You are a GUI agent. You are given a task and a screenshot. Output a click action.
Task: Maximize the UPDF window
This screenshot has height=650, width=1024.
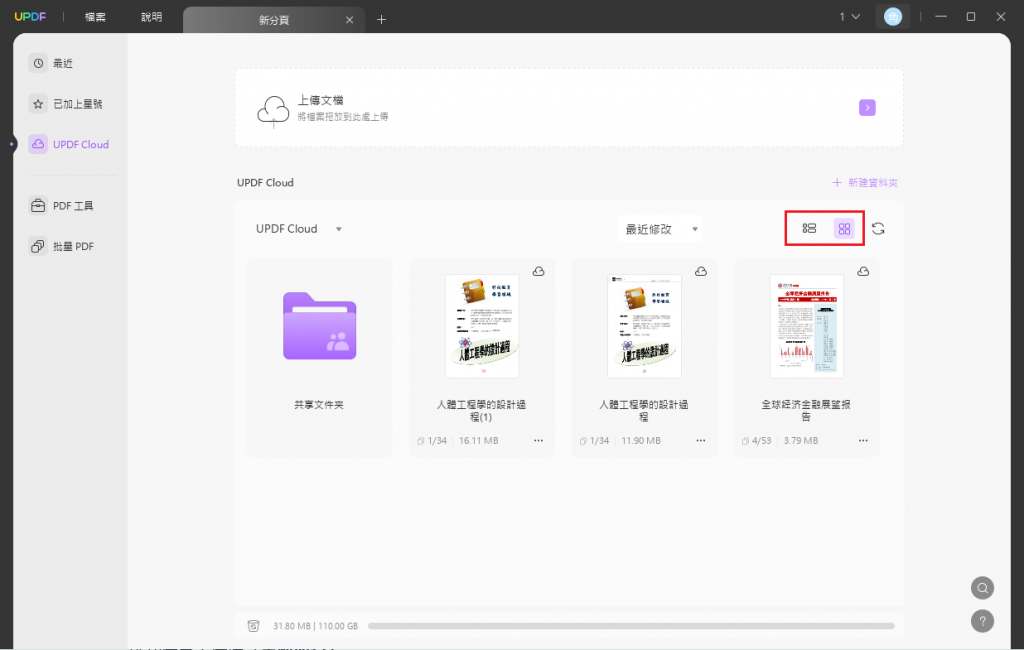coord(971,17)
